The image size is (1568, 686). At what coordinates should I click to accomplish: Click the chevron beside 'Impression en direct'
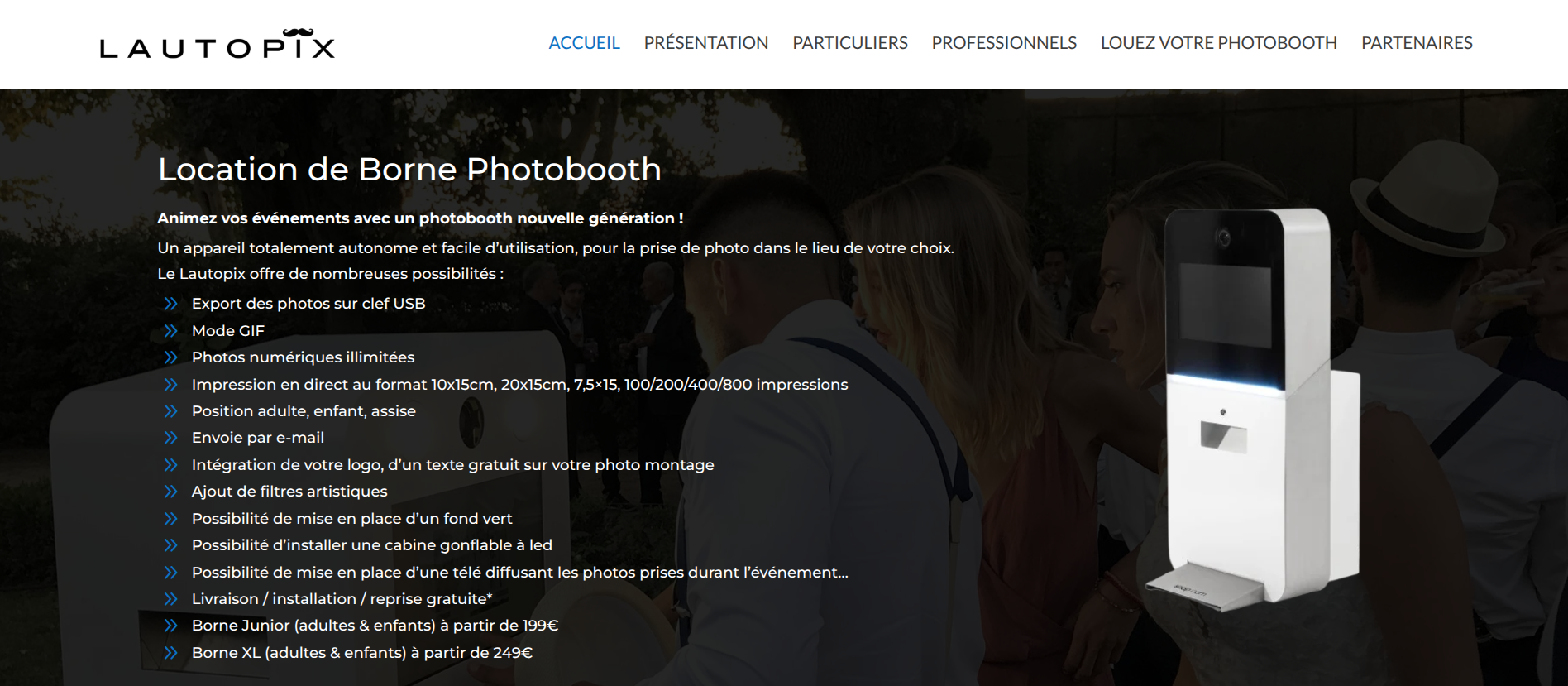171,385
